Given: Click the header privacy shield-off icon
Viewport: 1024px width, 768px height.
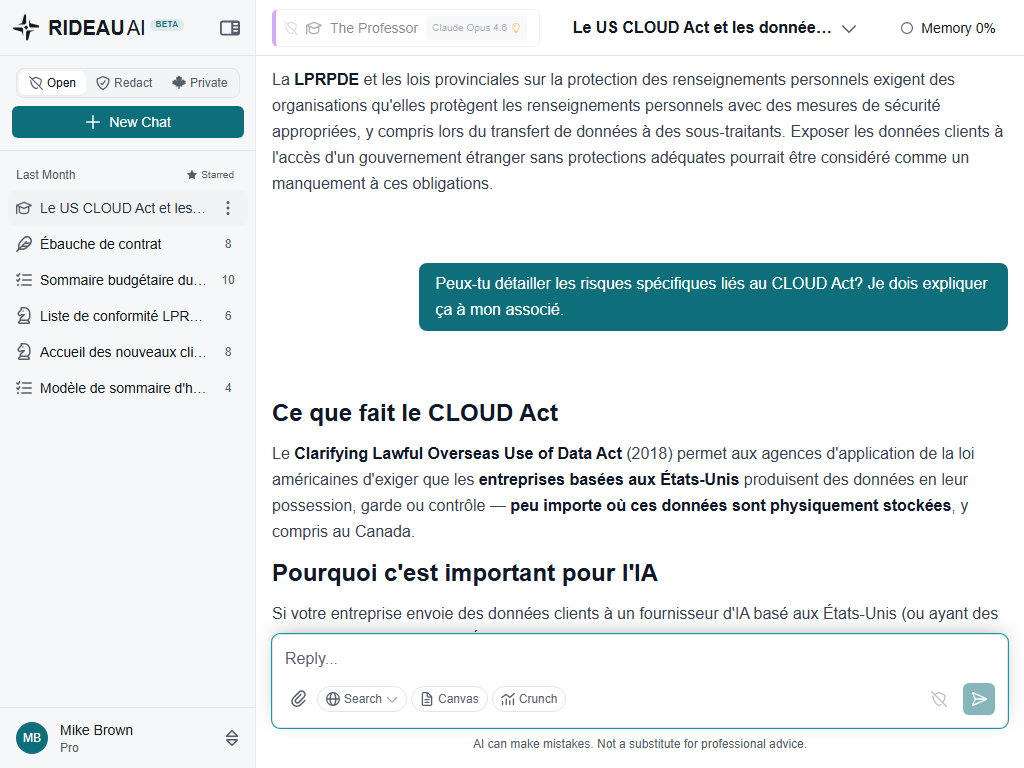Looking at the screenshot, I should (x=291, y=28).
